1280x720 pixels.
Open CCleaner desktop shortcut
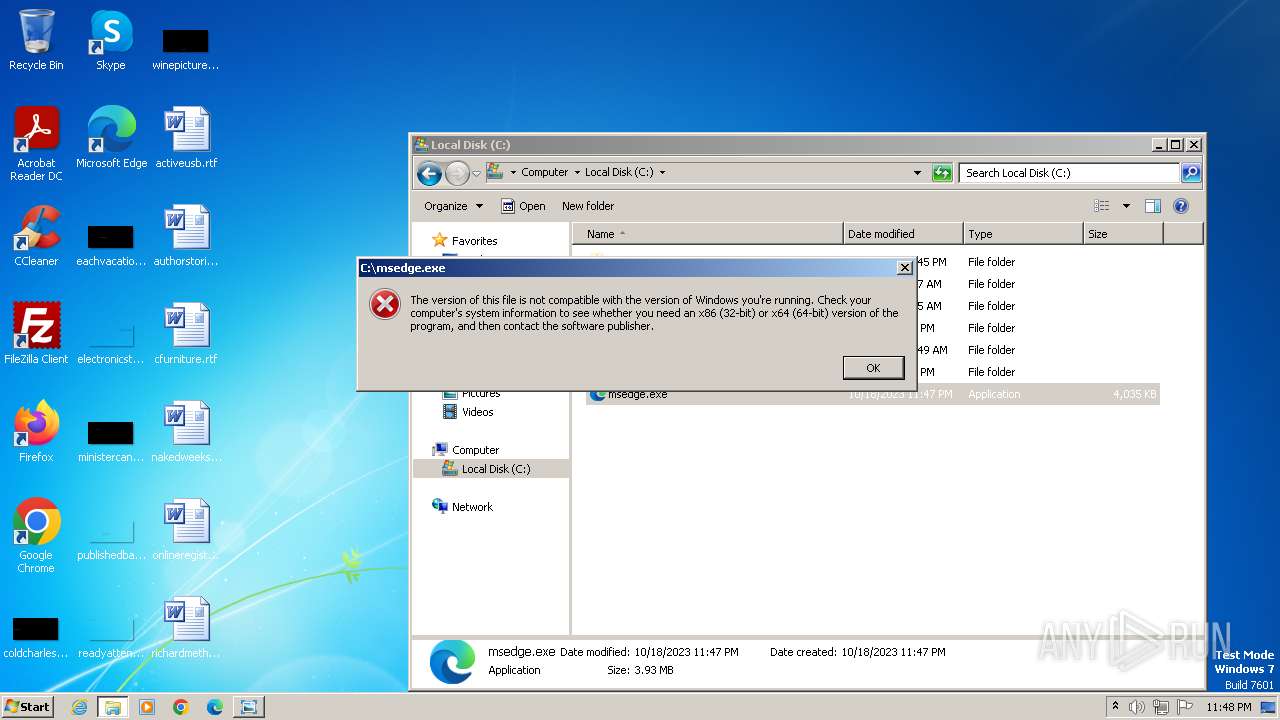[x=36, y=237]
